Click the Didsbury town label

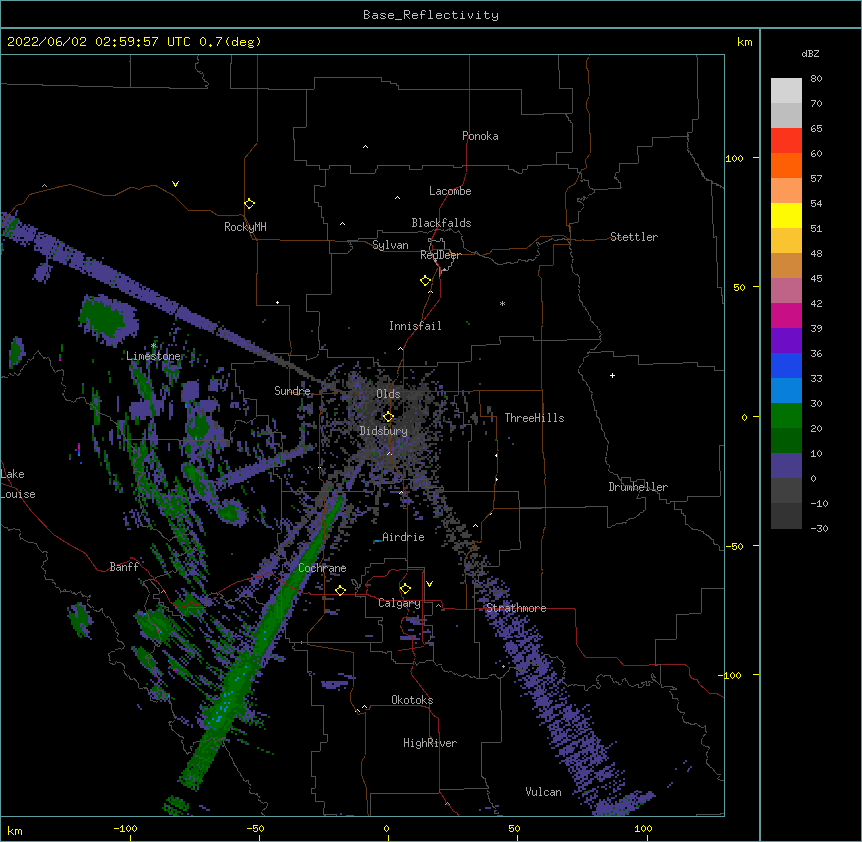383,431
